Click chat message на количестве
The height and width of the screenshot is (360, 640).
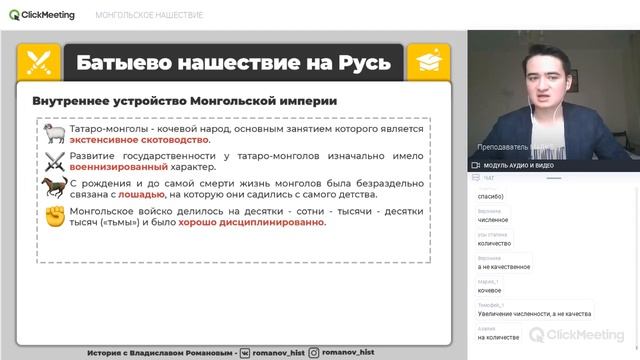click(x=498, y=338)
